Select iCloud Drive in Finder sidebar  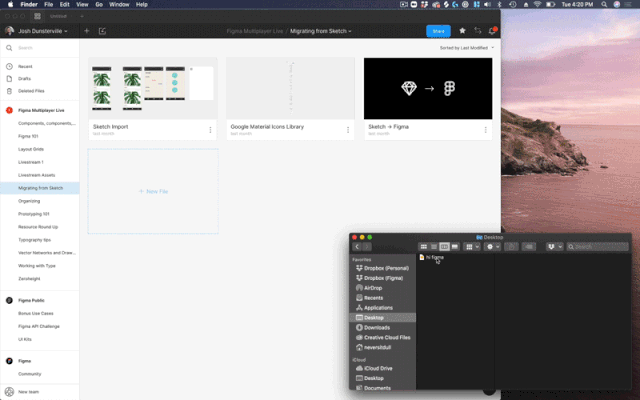(374, 368)
